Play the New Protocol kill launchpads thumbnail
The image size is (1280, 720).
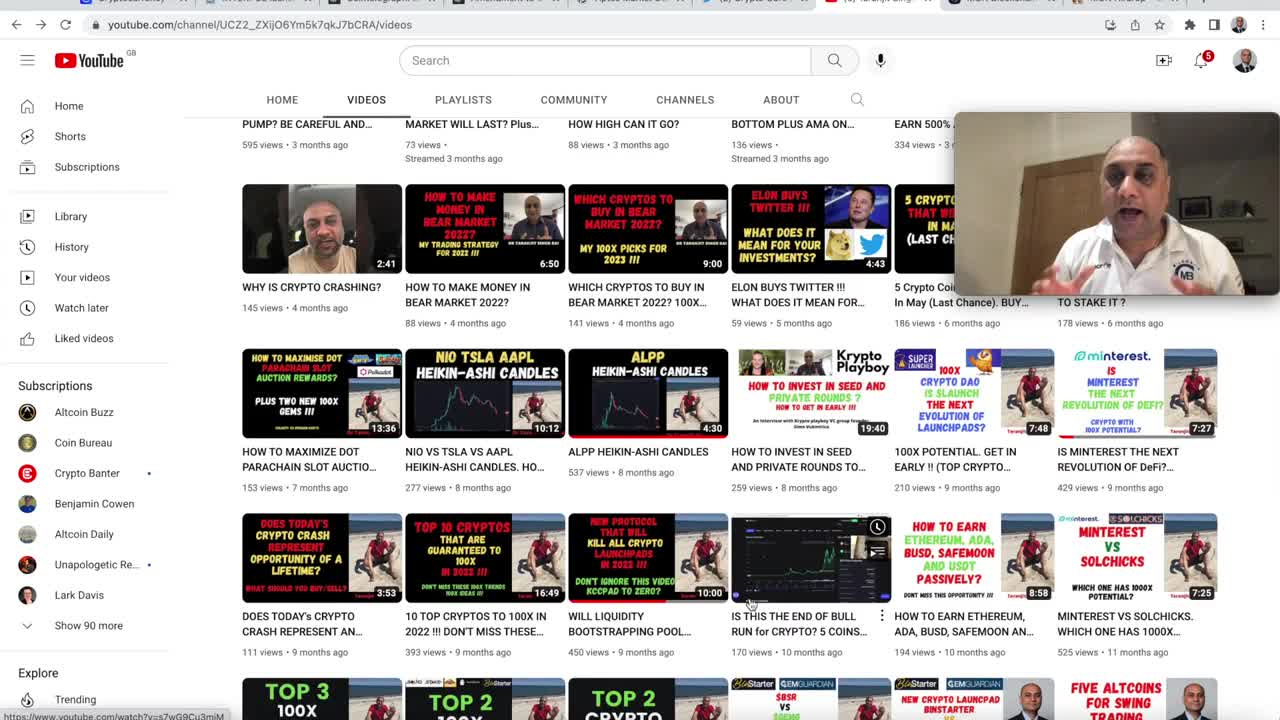[x=648, y=558]
